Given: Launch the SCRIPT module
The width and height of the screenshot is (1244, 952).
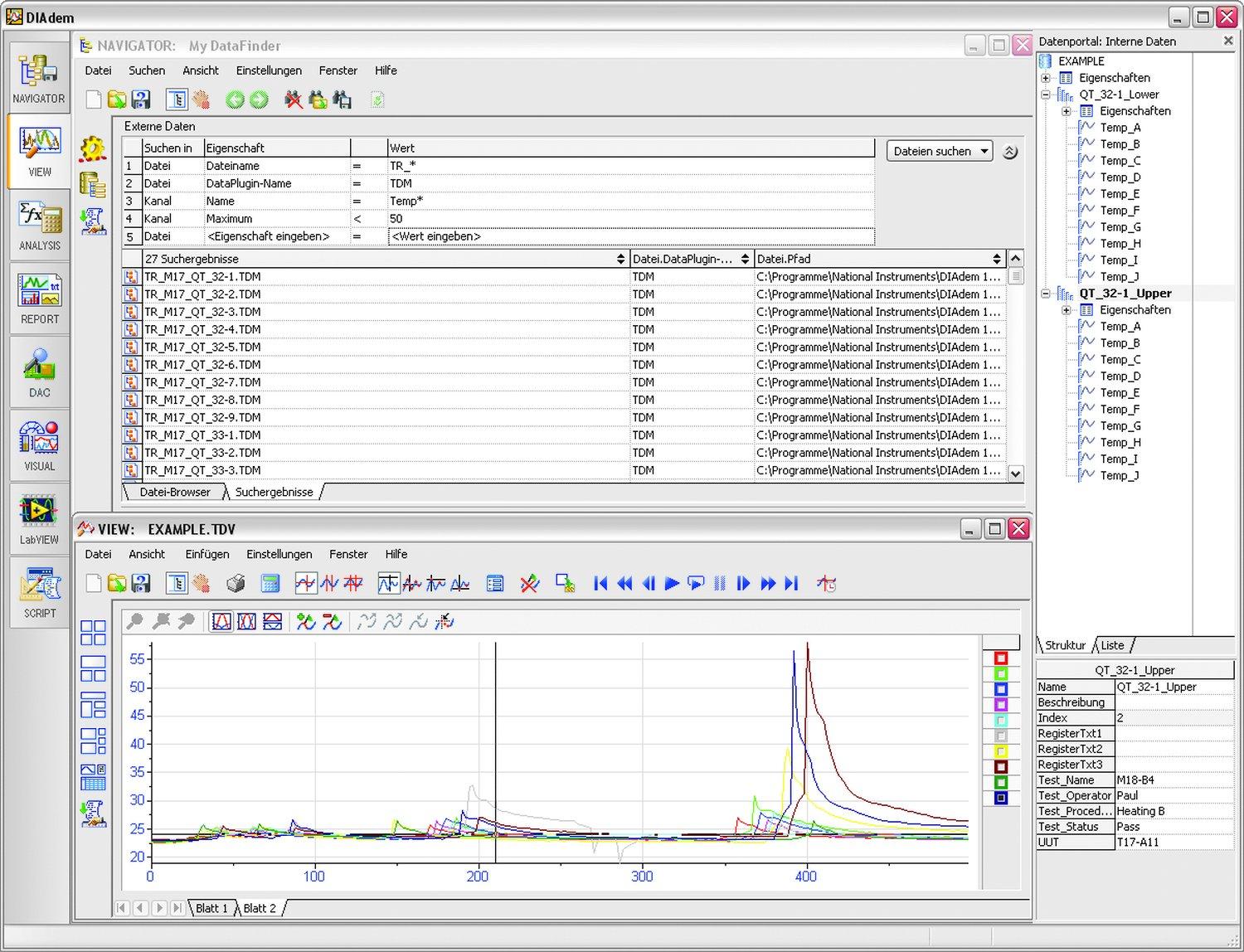Looking at the screenshot, I should (40, 592).
